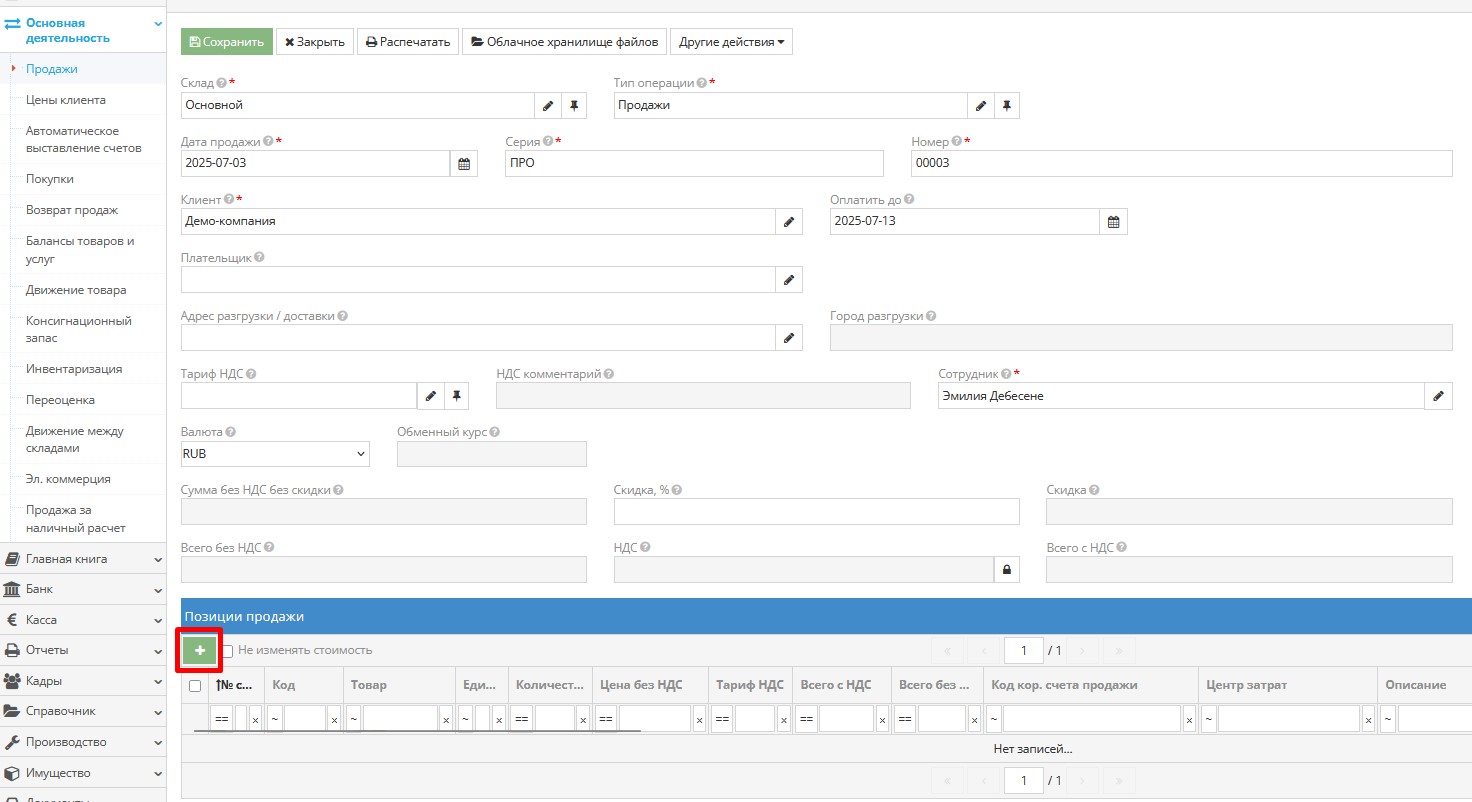Pin the Тип операции field value
Screen dimensions: 1472x802
click(x=1006, y=105)
